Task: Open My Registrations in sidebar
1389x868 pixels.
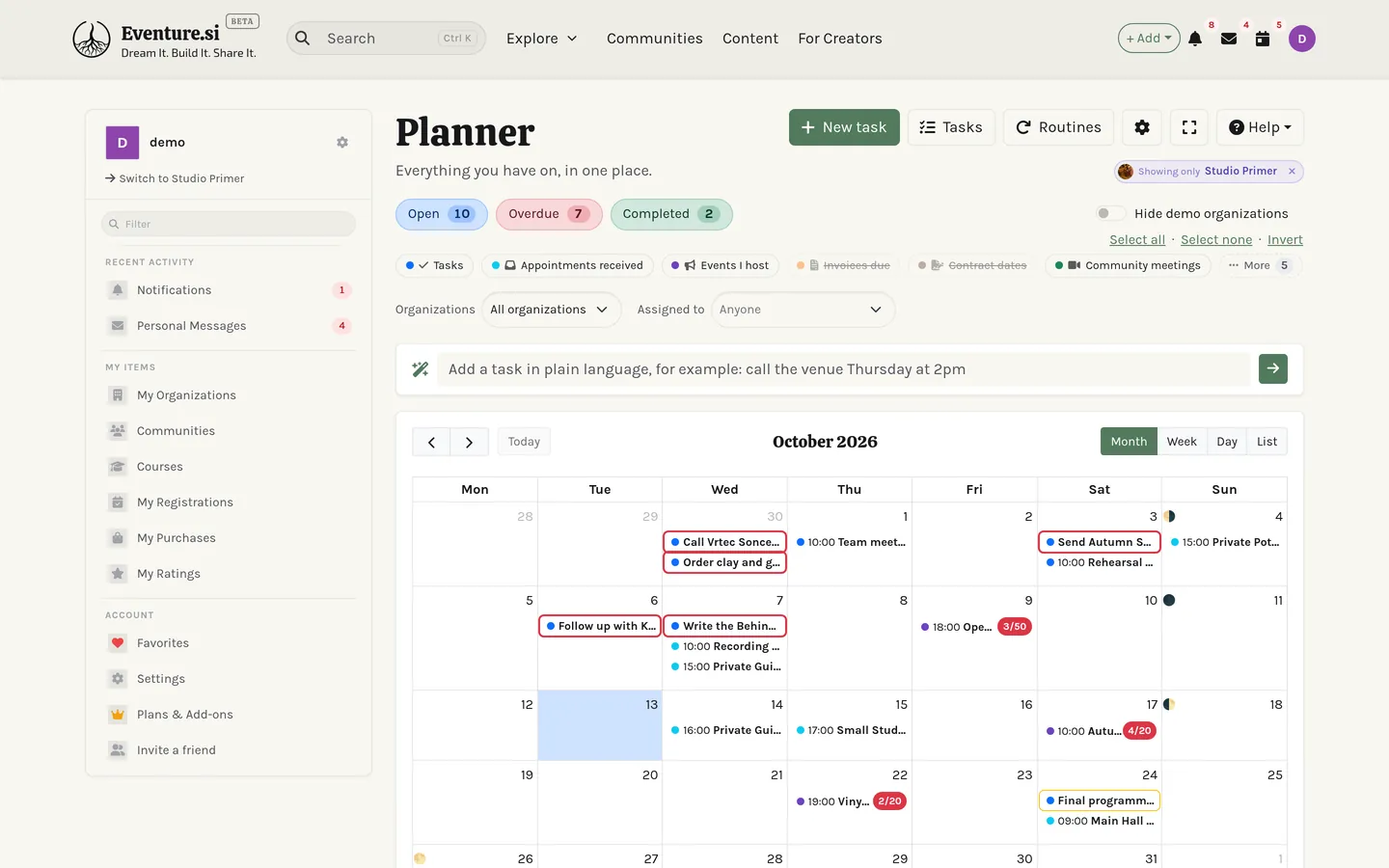Action: pyautogui.click(x=229, y=502)
